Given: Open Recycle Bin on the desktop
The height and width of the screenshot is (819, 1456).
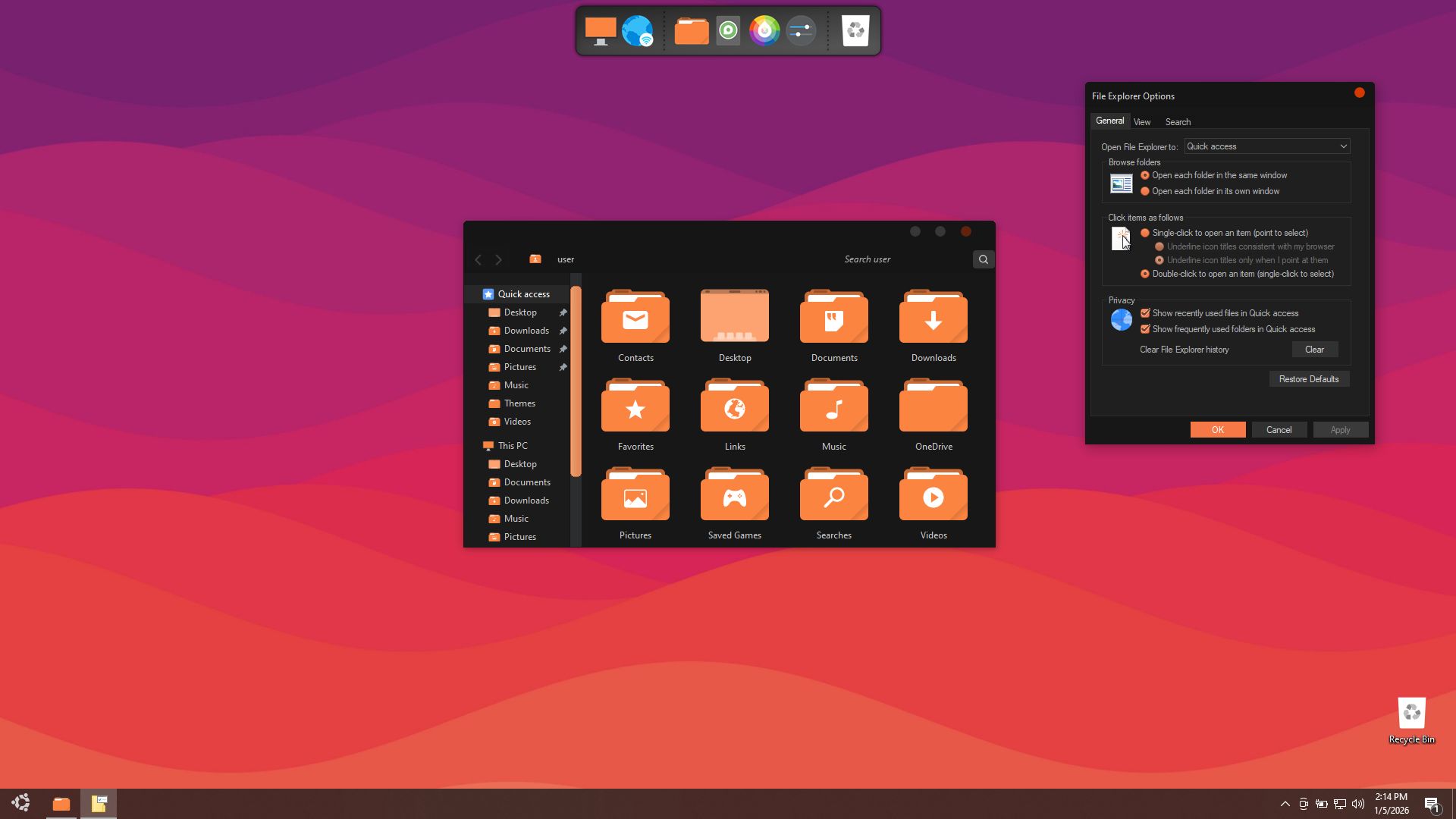Looking at the screenshot, I should tap(1411, 714).
